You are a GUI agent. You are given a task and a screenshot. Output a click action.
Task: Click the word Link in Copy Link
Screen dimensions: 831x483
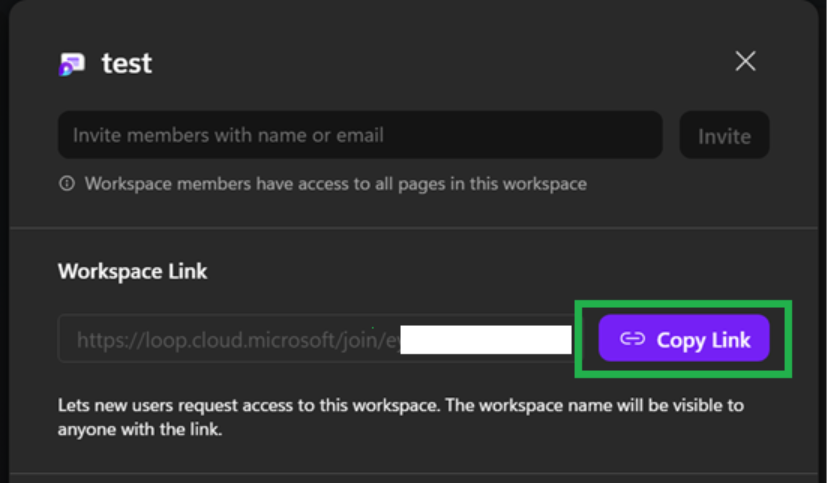pos(731,340)
